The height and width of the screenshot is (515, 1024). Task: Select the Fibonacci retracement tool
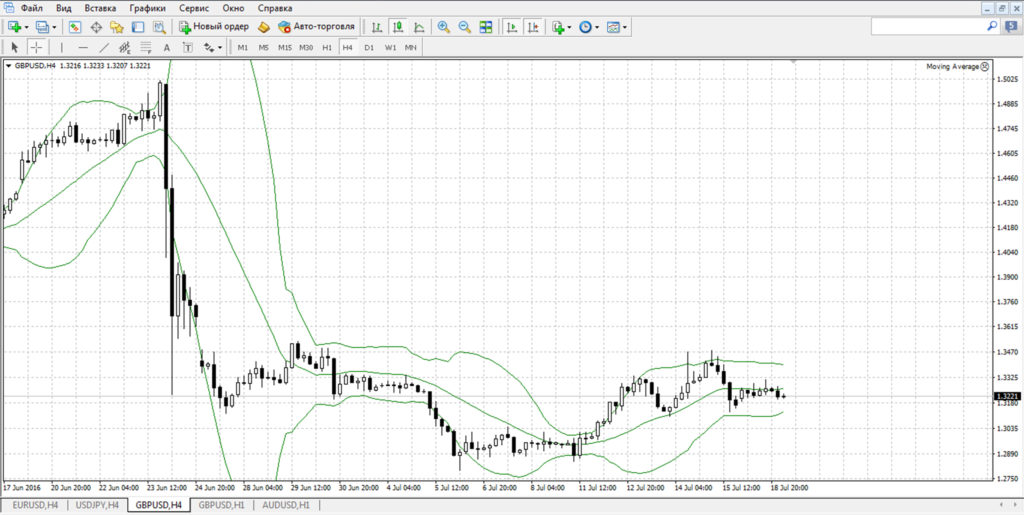click(146, 47)
